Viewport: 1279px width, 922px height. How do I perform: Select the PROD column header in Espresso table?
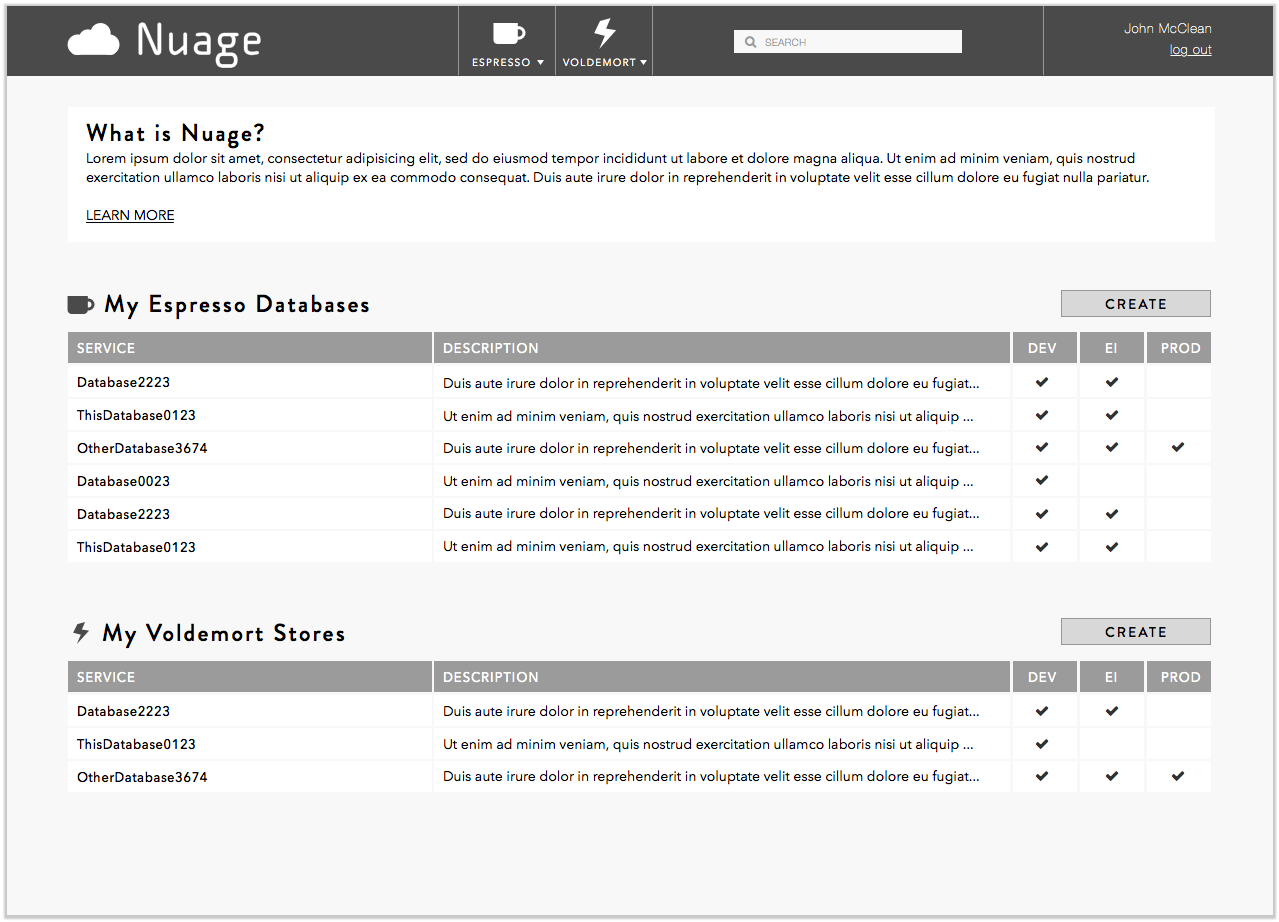pos(1179,348)
